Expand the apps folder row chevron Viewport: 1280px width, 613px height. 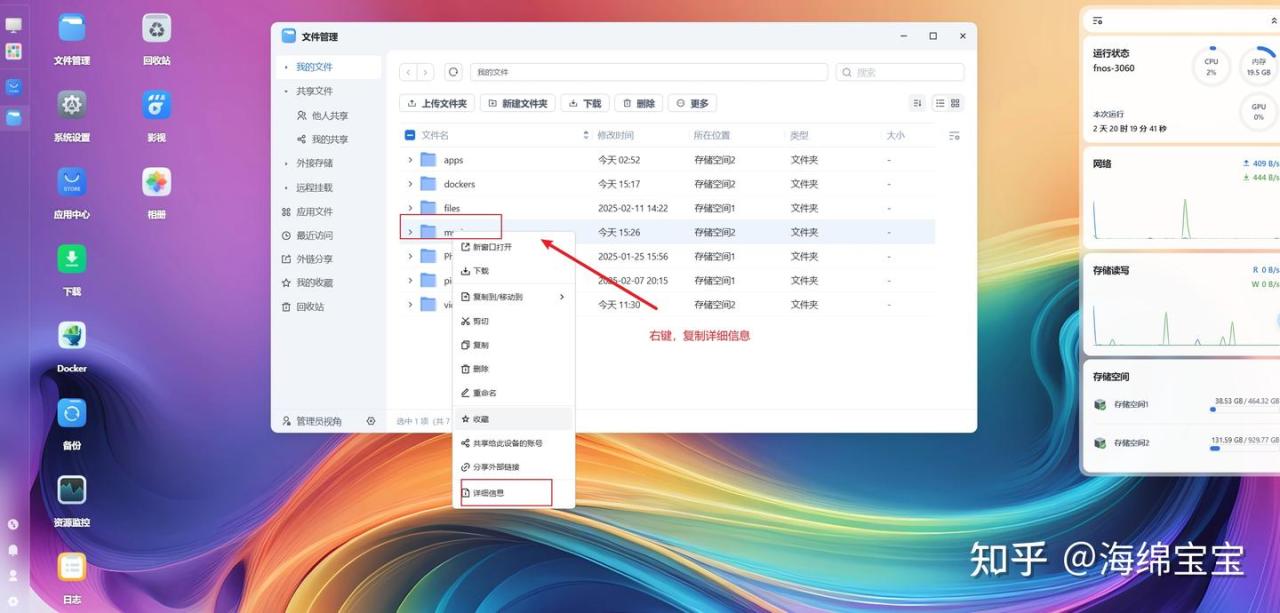410,160
